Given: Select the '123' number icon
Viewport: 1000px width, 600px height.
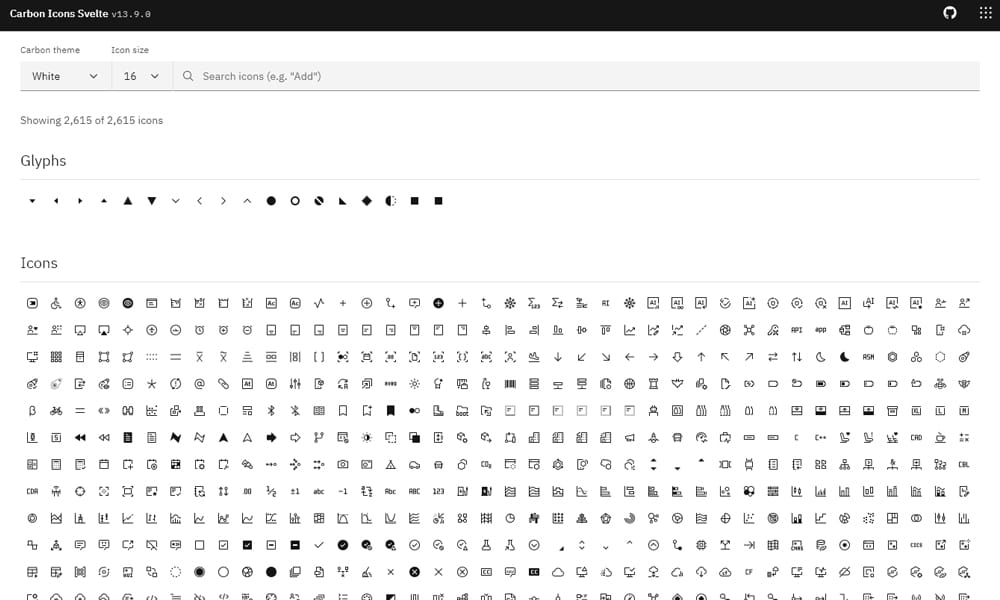Looking at the screenshot, I should (438, 491).
